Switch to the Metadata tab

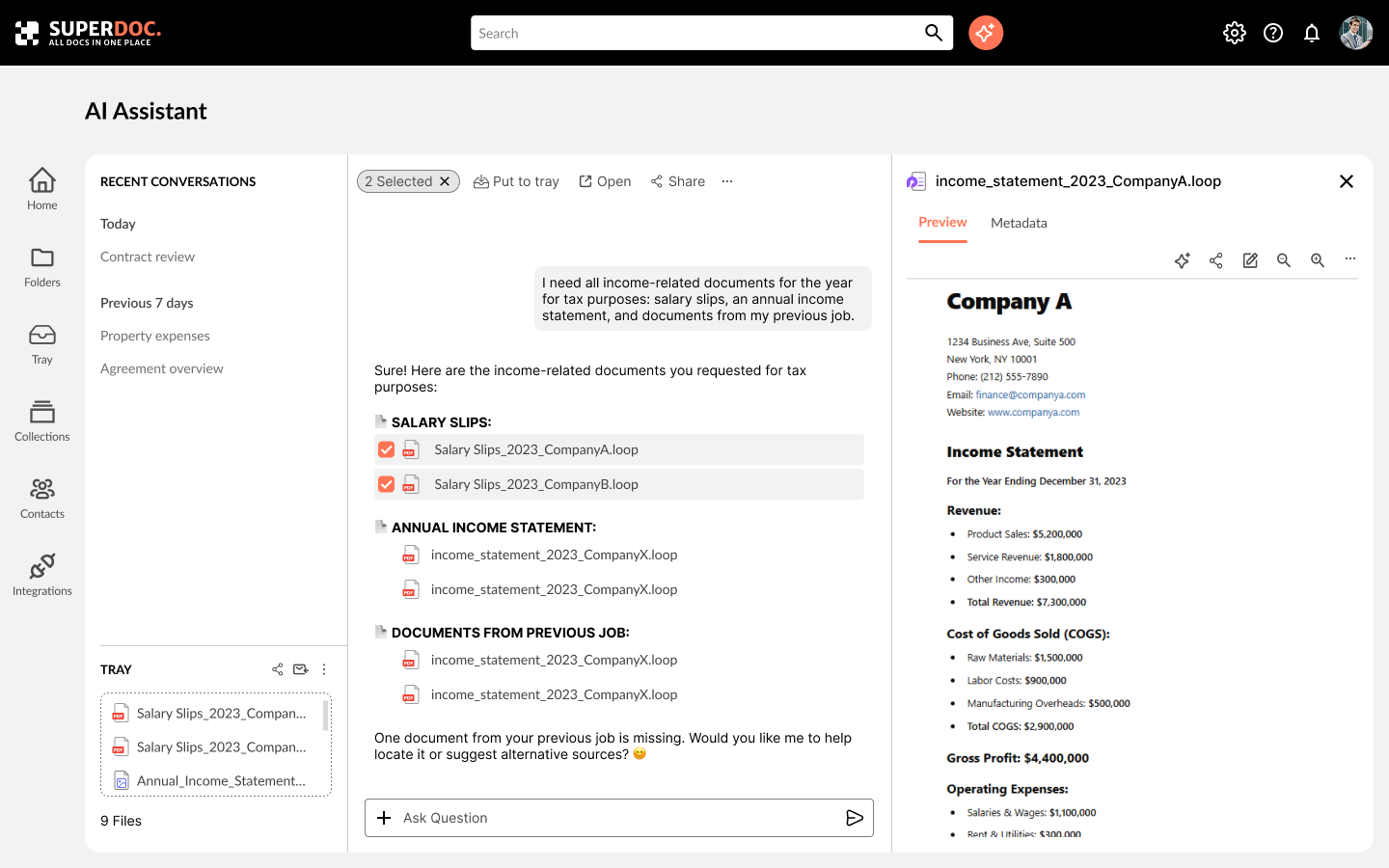pyautogui.click(x=1019, y=223)
